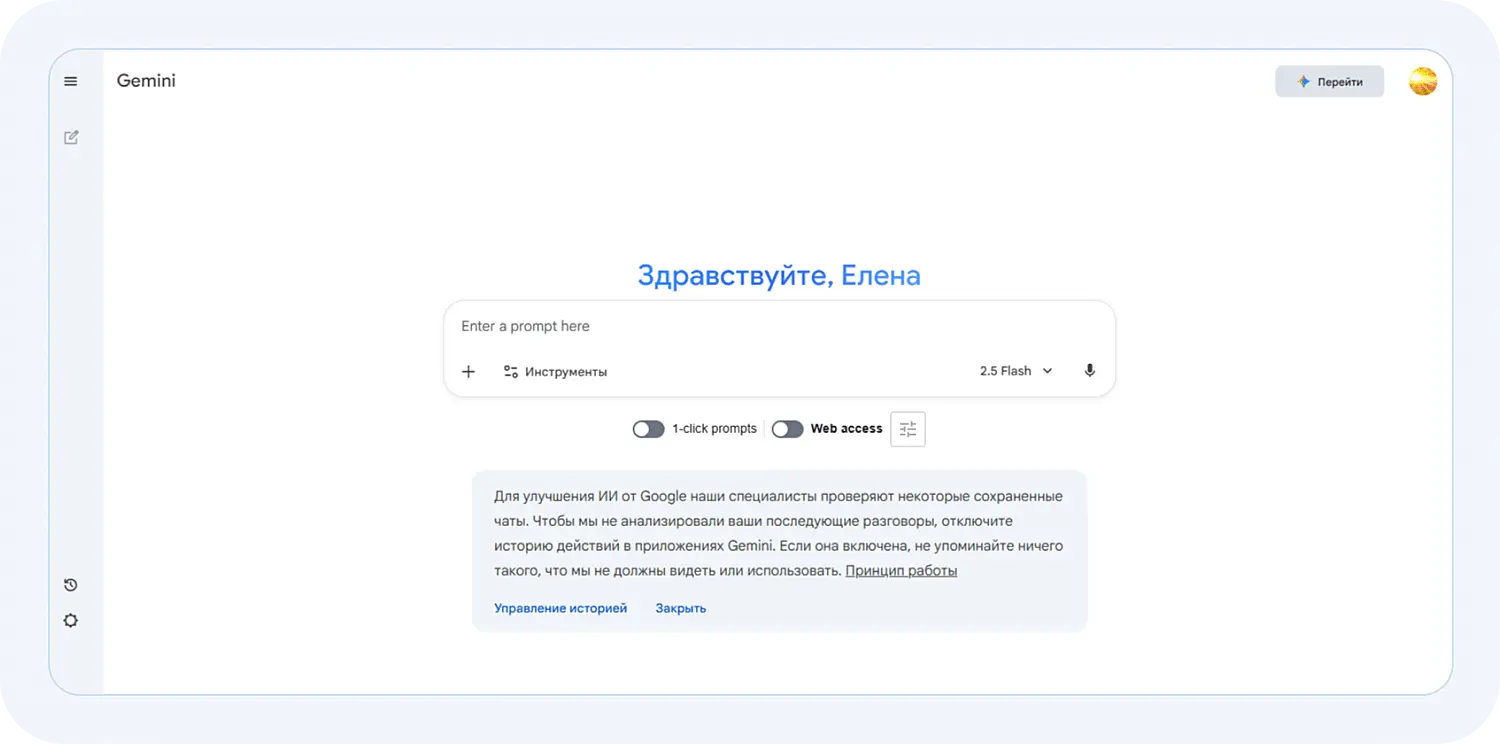Open the Управление историей link
Image resolution: width=1500 pixels, height=744 pixels.
click(560, 607)
